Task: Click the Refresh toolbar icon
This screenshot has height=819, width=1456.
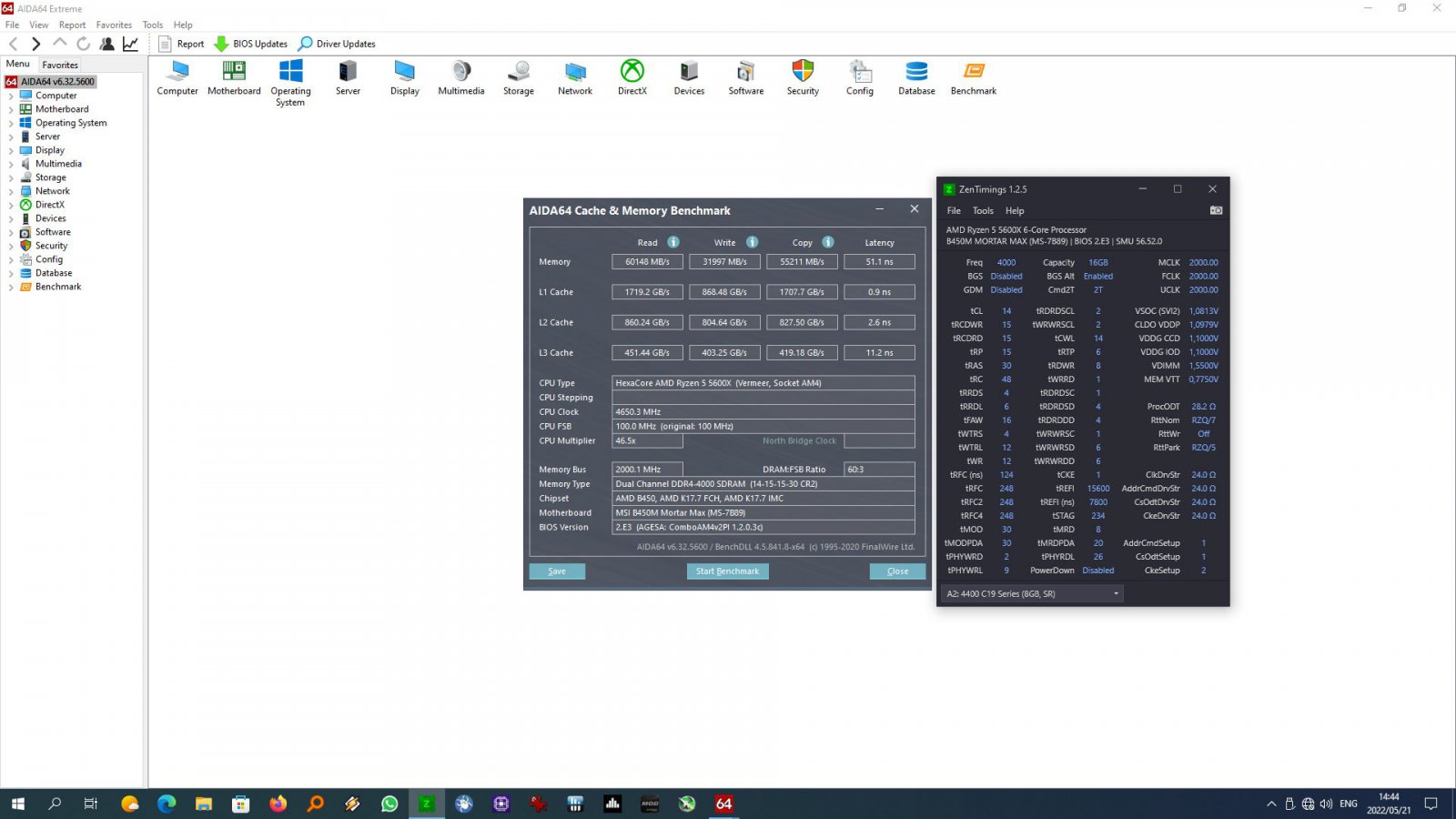Action: [x=83, y=44]
